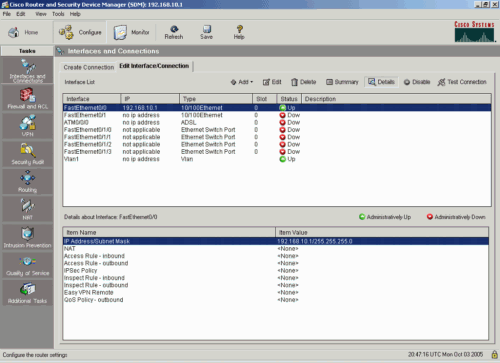The image size is (500, 363).
Task: Click the Status column header
Action: pyautogui.click(x=289, y=99)
